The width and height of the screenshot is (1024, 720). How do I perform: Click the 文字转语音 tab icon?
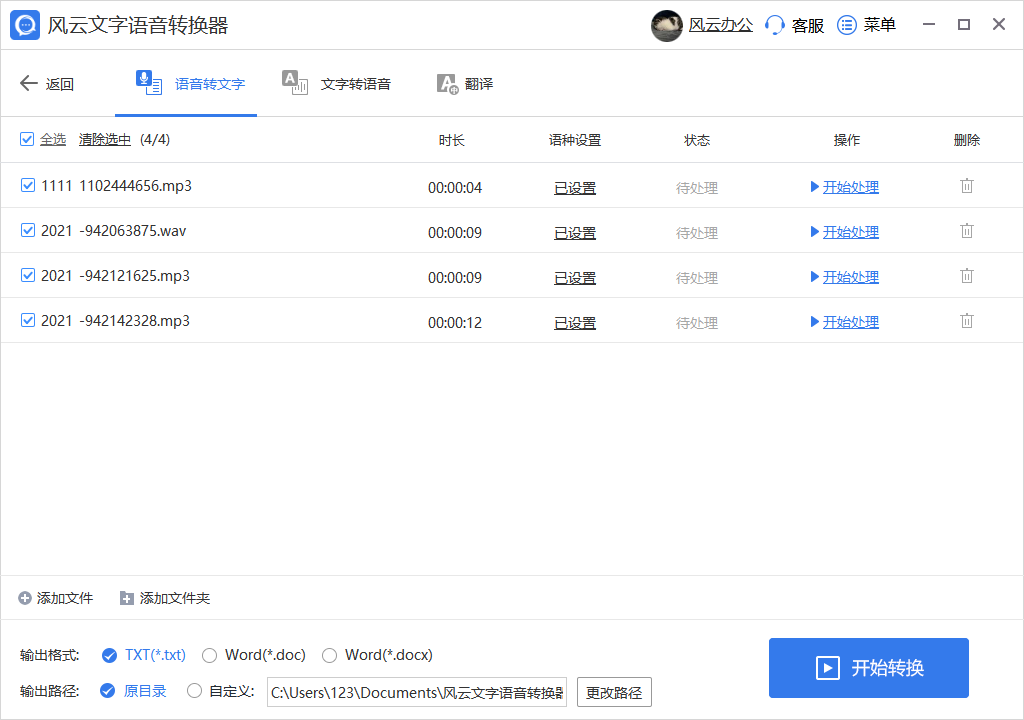295,83
